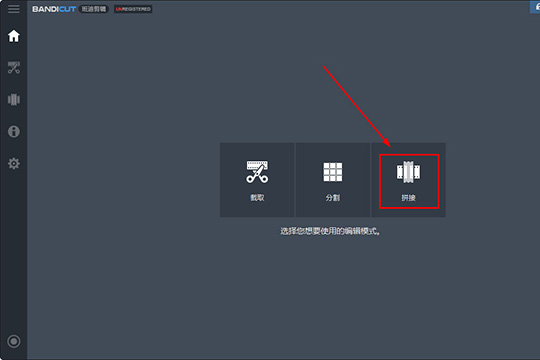Click the UNREGISTERED badge
The height and width of the screenshot is (360, 540).
(x=133, y=9)
